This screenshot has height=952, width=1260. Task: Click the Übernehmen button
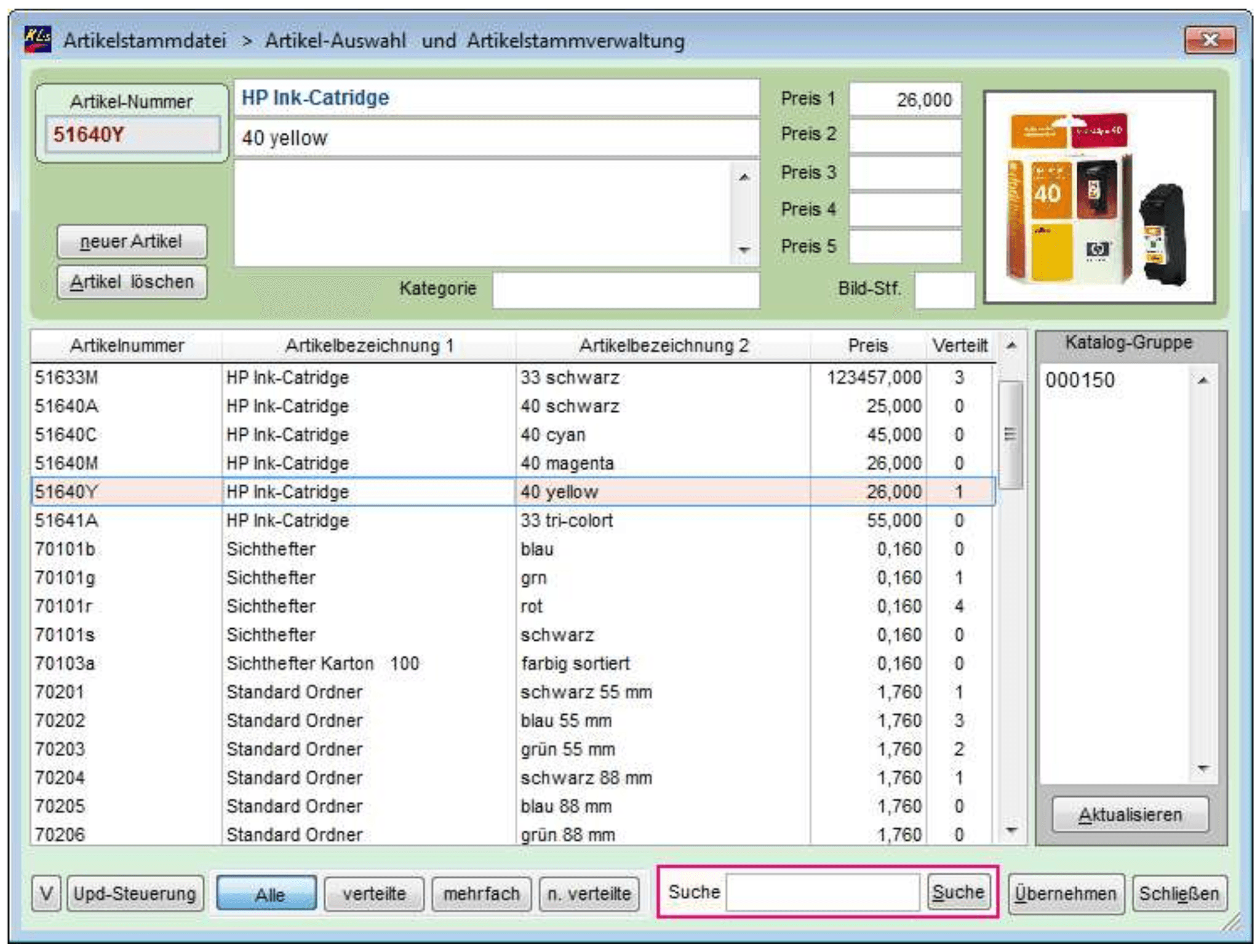point(1066,894)
